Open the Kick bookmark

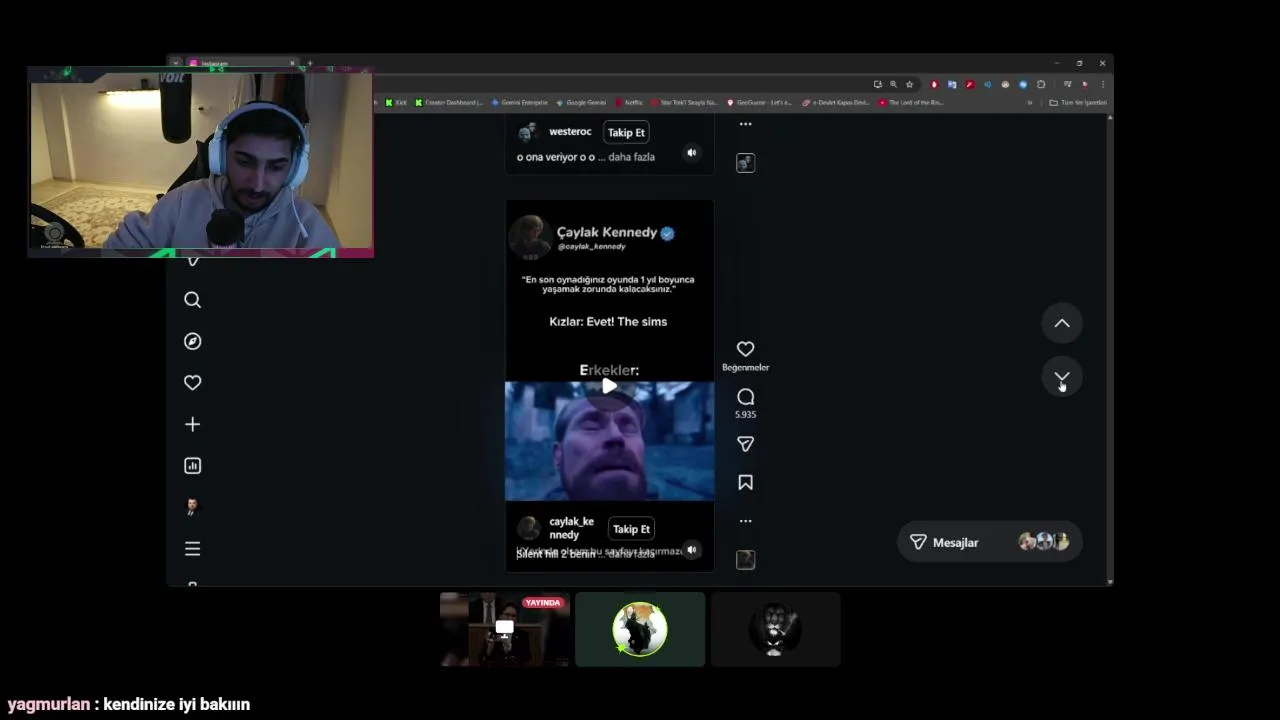(x=396, y=102)
